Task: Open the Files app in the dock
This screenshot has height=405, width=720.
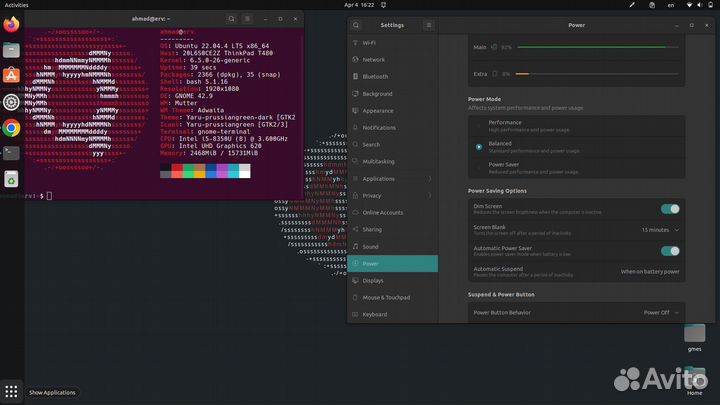Action: click(11, 50)
